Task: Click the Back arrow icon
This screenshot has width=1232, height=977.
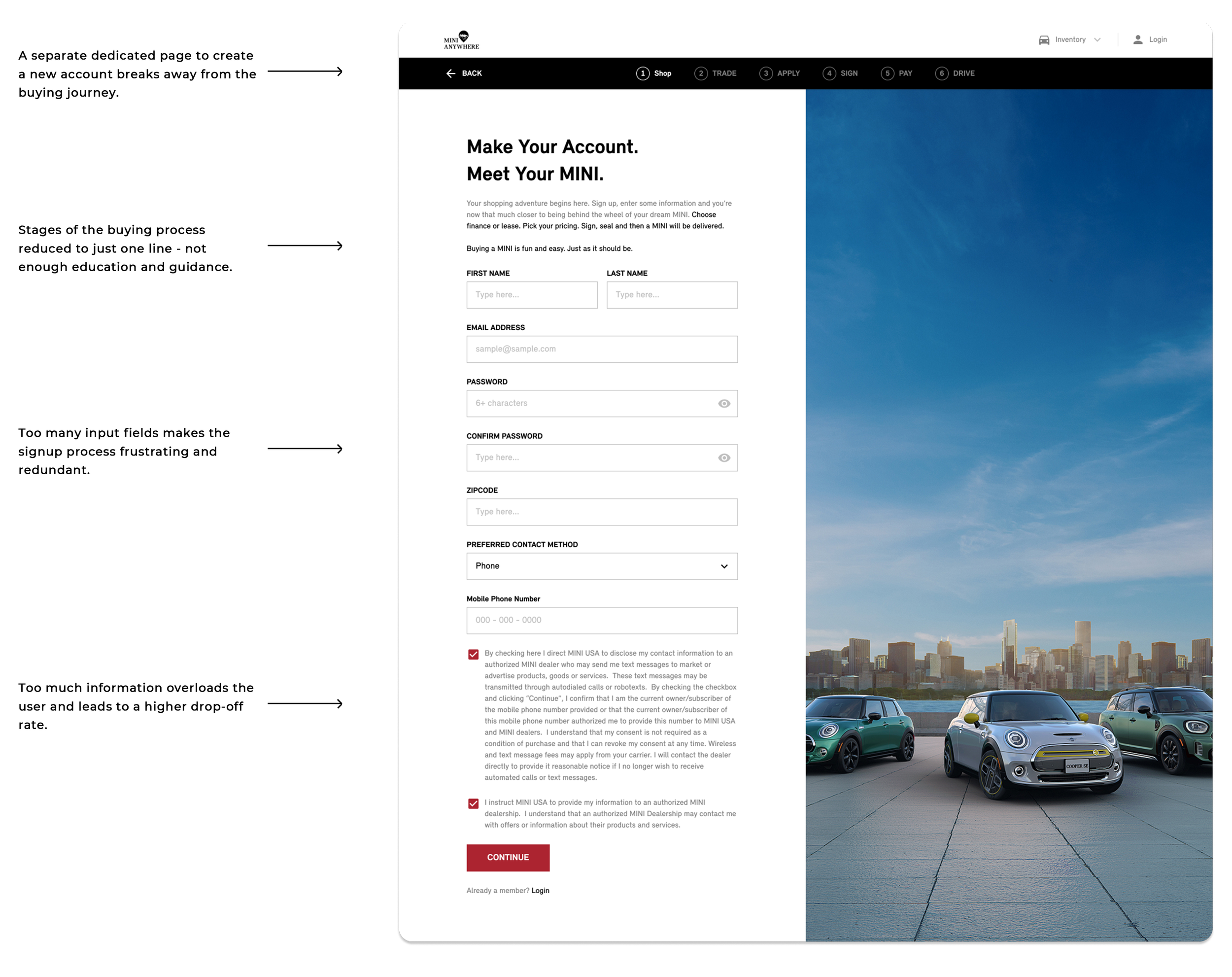Action: (451, 73)
